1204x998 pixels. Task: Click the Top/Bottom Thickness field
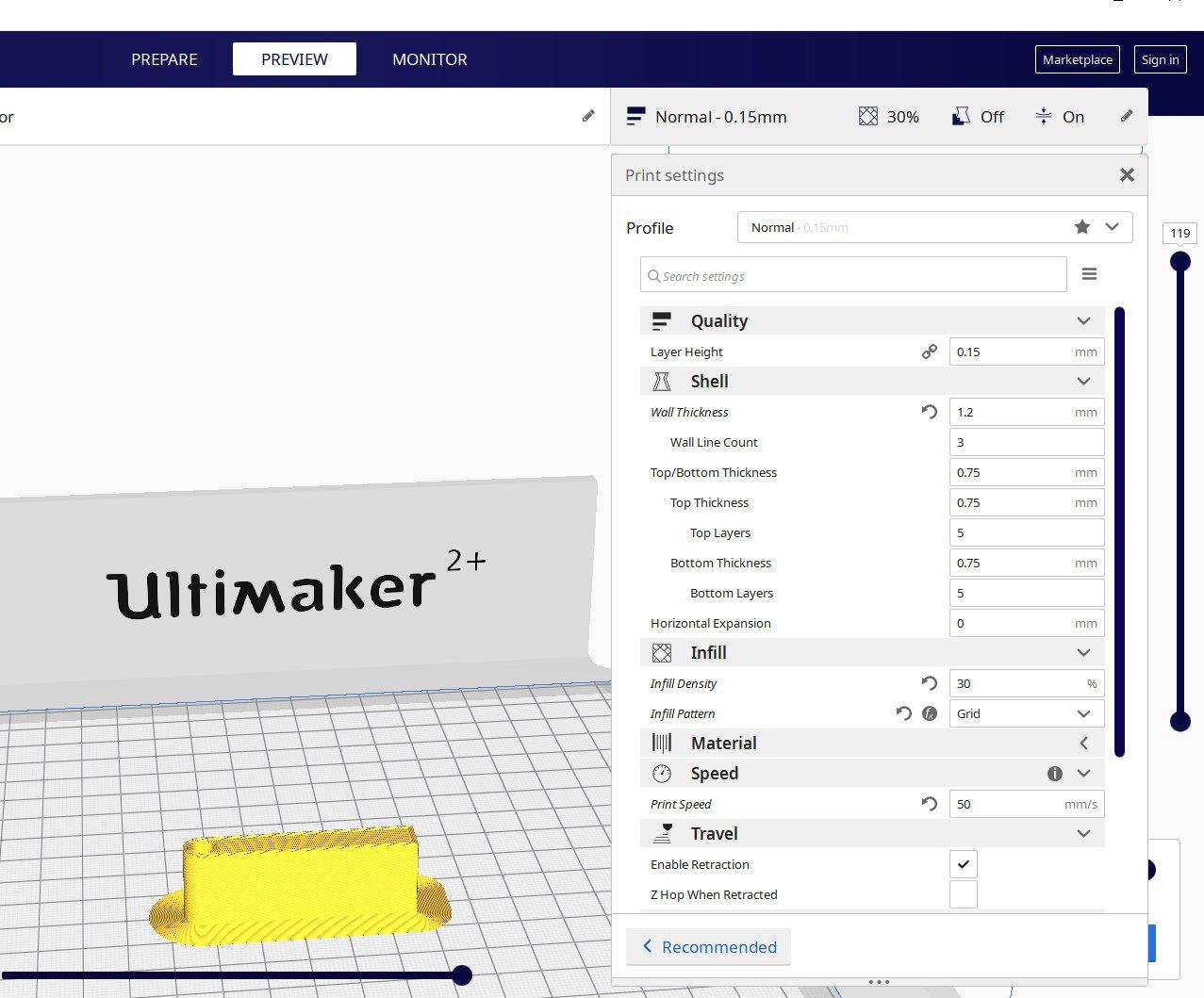point(1026,472)
